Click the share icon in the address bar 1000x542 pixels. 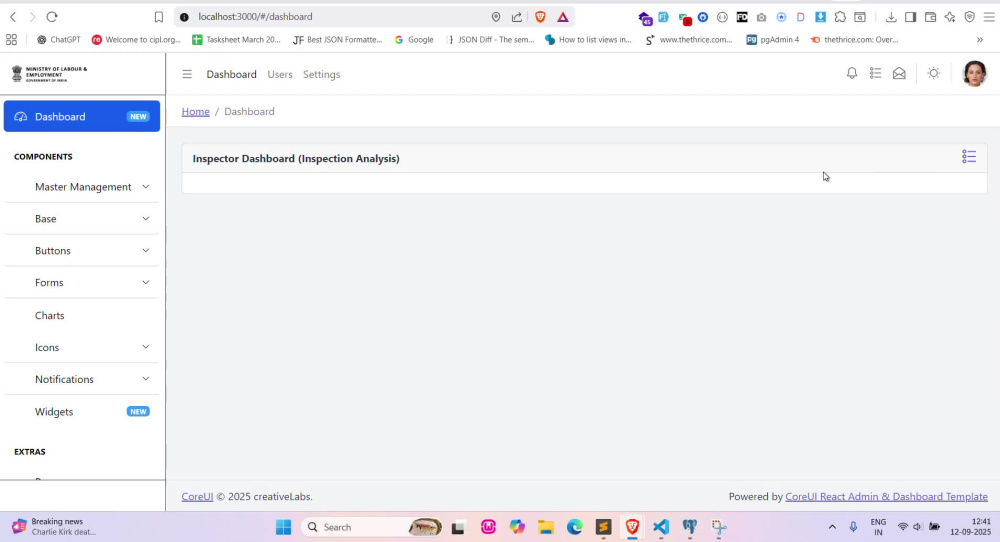517,17
